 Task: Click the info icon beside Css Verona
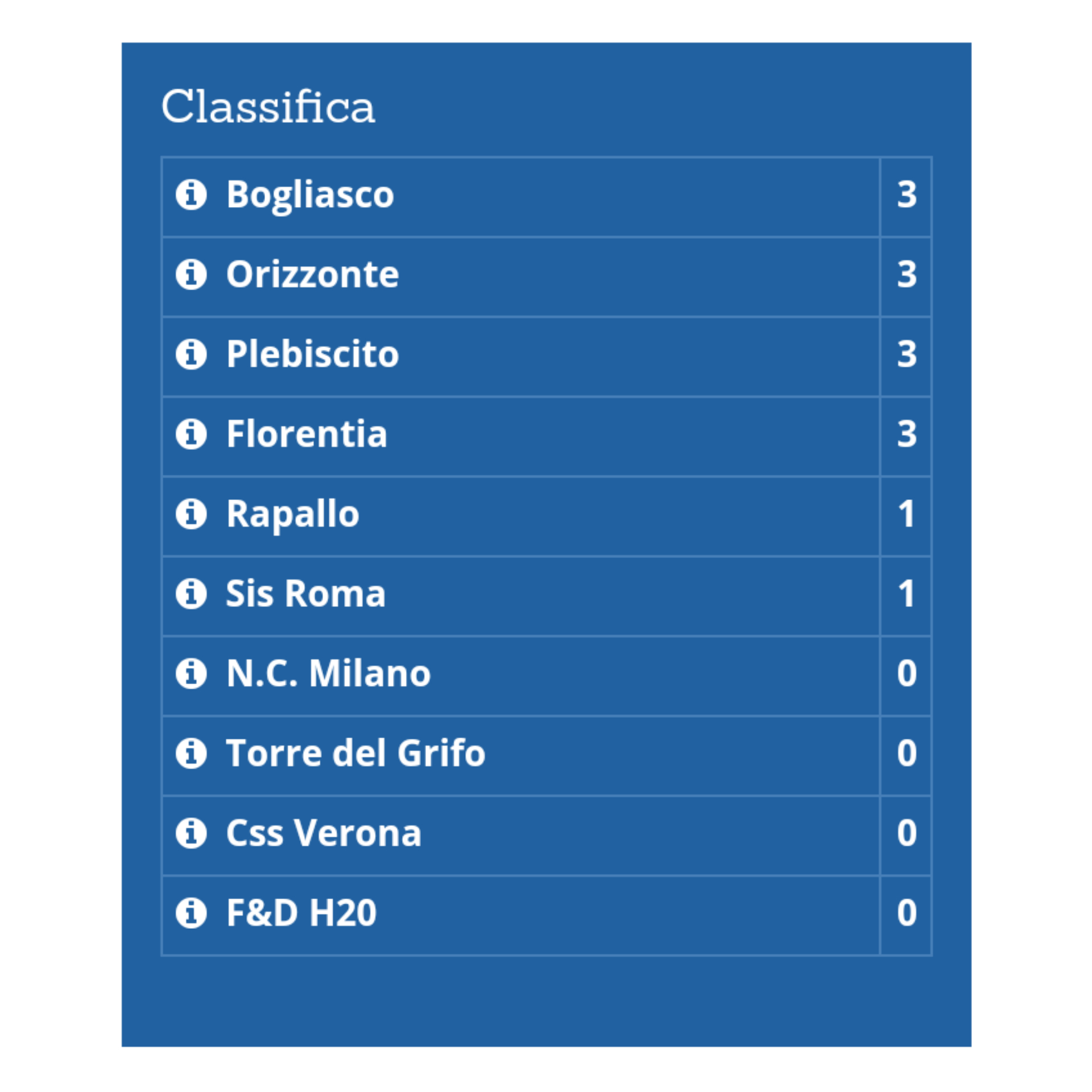(191, 833)
